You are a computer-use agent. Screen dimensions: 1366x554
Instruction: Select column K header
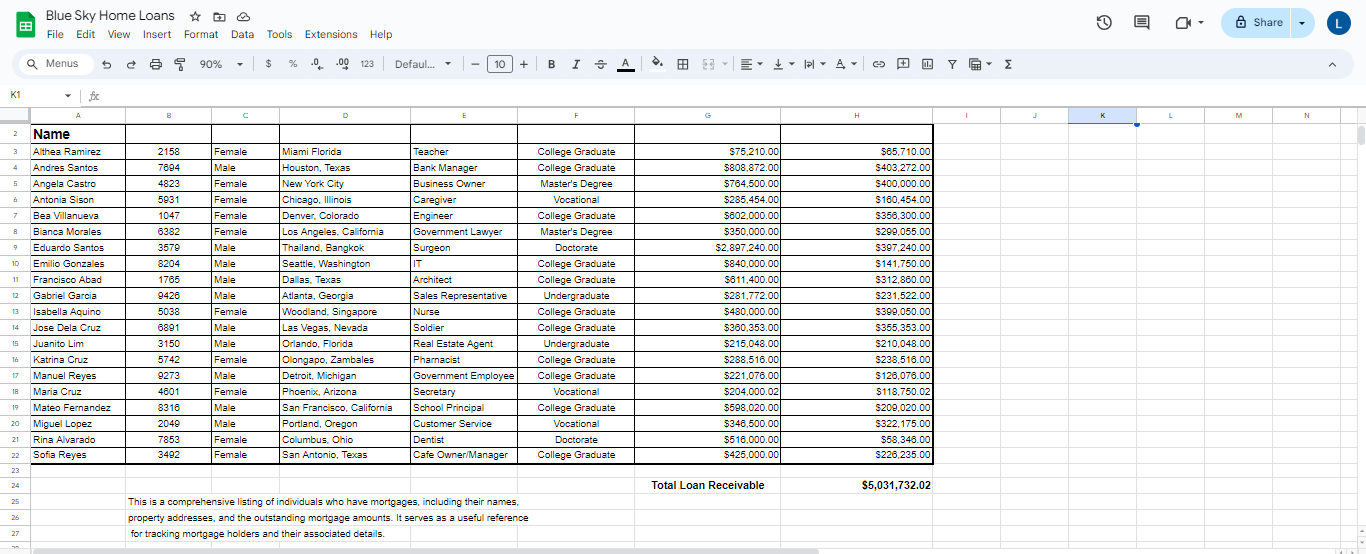(1102, 115)
